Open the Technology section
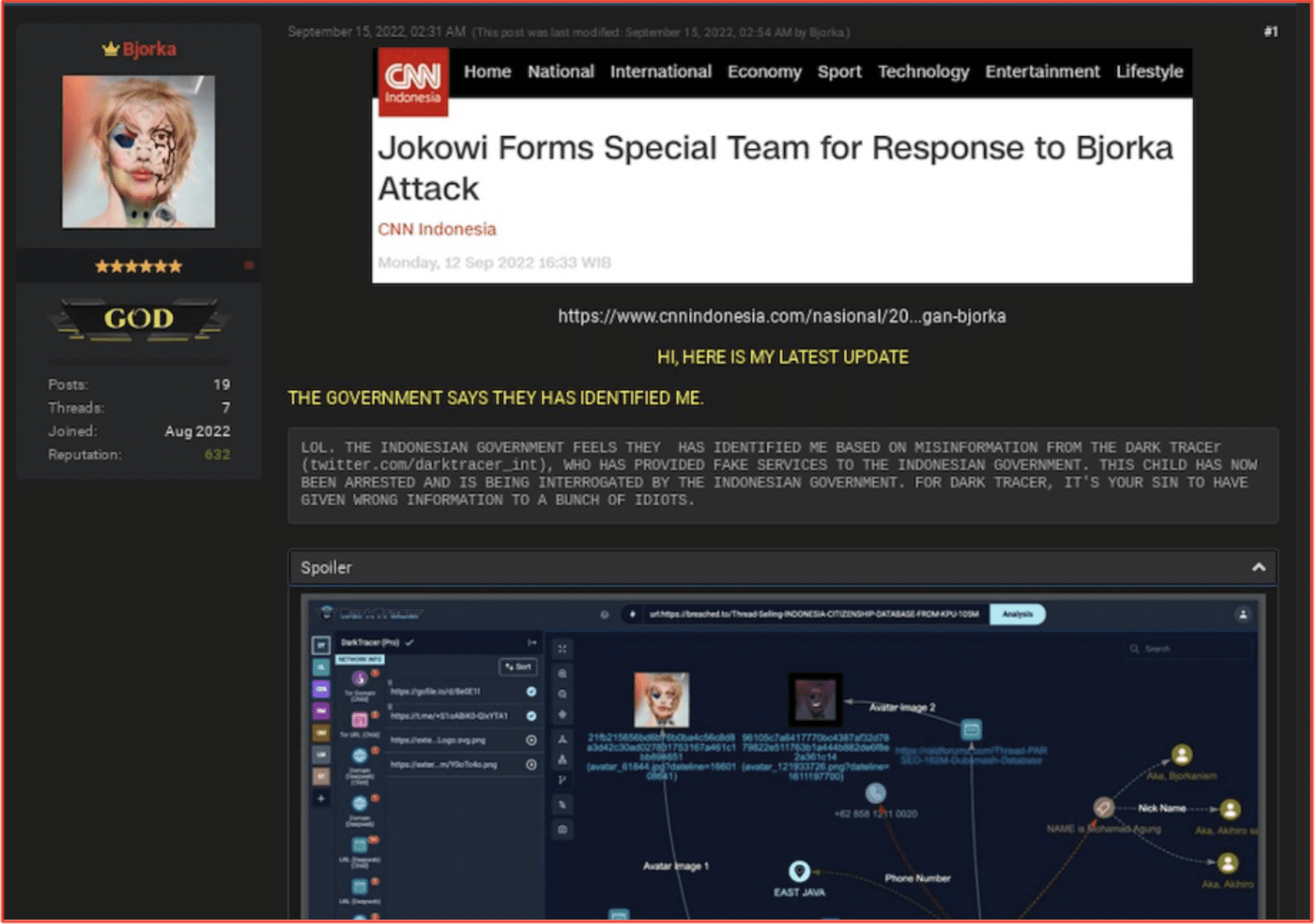1316x924 pixels. pos(923,72)
